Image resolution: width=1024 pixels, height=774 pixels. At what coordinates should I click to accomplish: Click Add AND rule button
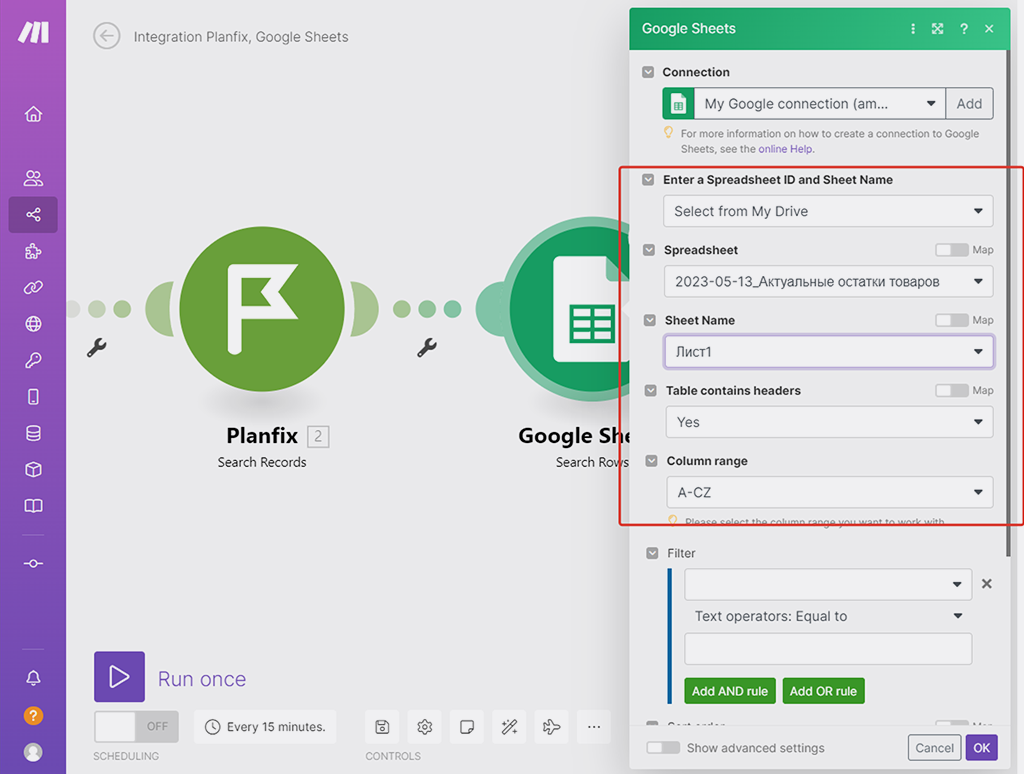point(730,691)
